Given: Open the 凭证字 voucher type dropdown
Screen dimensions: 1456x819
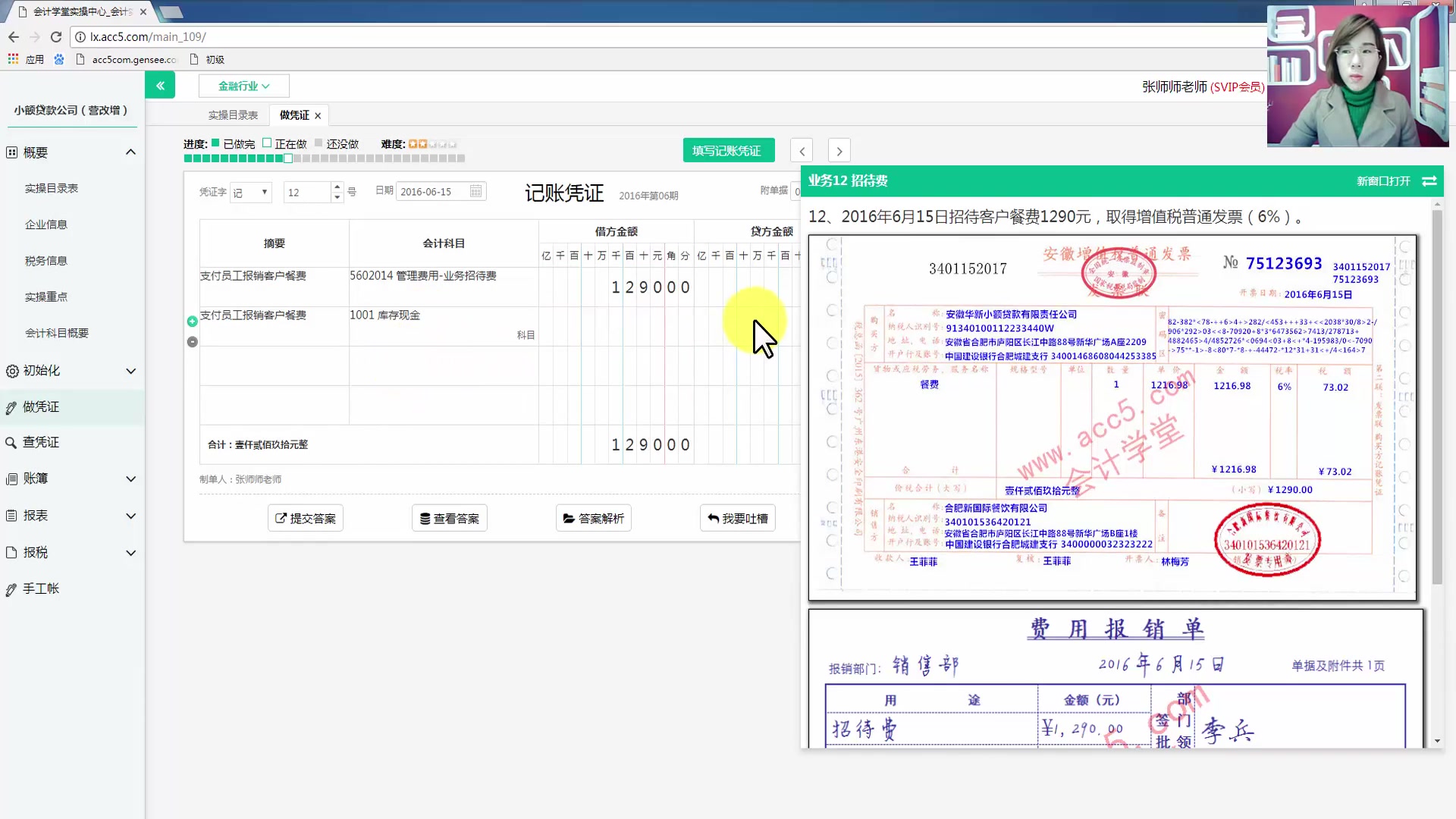Looking at the screenshot, I should tap(250, 192).
